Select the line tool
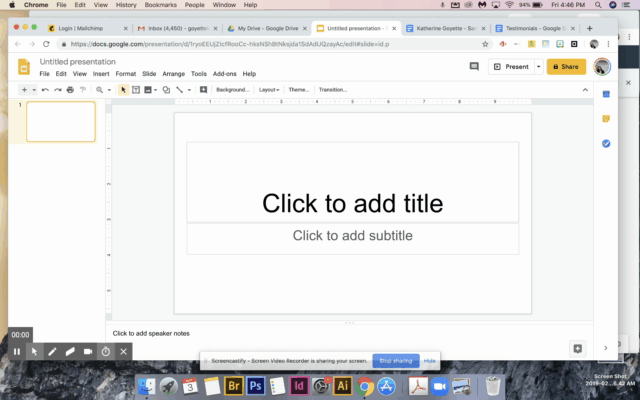Image resolution: width=640 pixels, height=400 pixels. click(x=179, y=90)
